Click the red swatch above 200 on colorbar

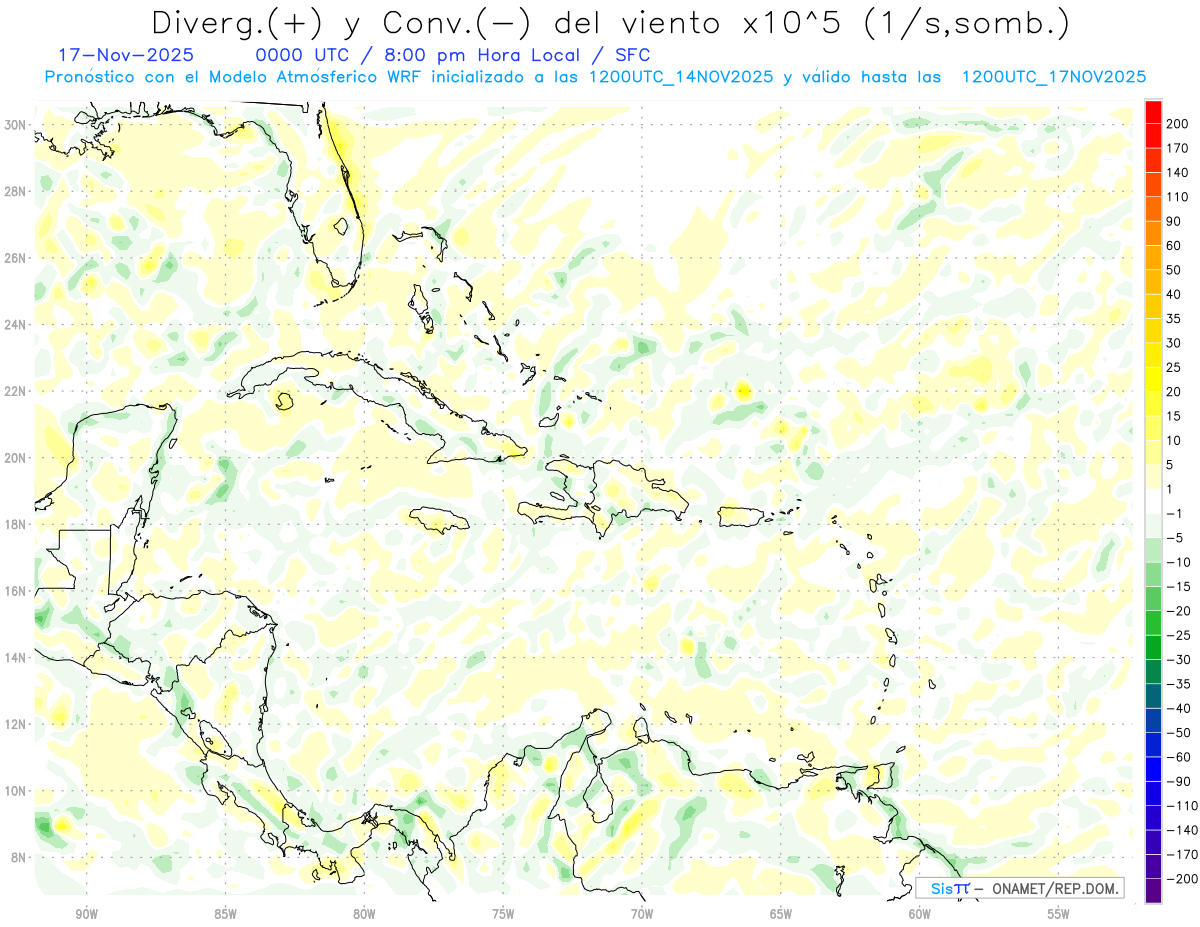click(x=1153, y=112)
